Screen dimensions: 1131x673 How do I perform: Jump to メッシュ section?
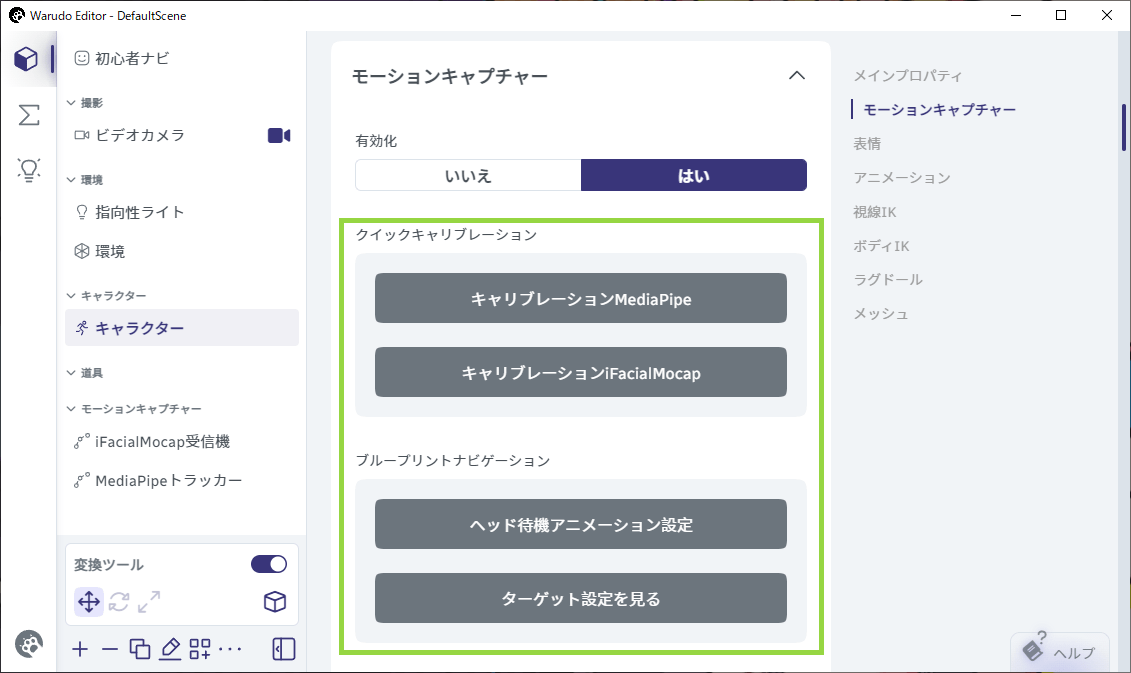(881, 314)
